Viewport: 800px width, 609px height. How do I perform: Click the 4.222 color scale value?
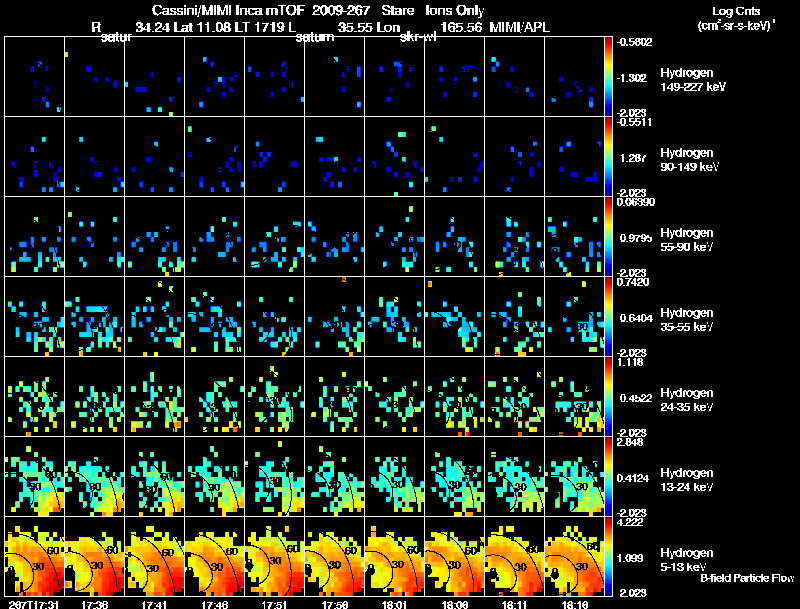[x=630, y=522]
